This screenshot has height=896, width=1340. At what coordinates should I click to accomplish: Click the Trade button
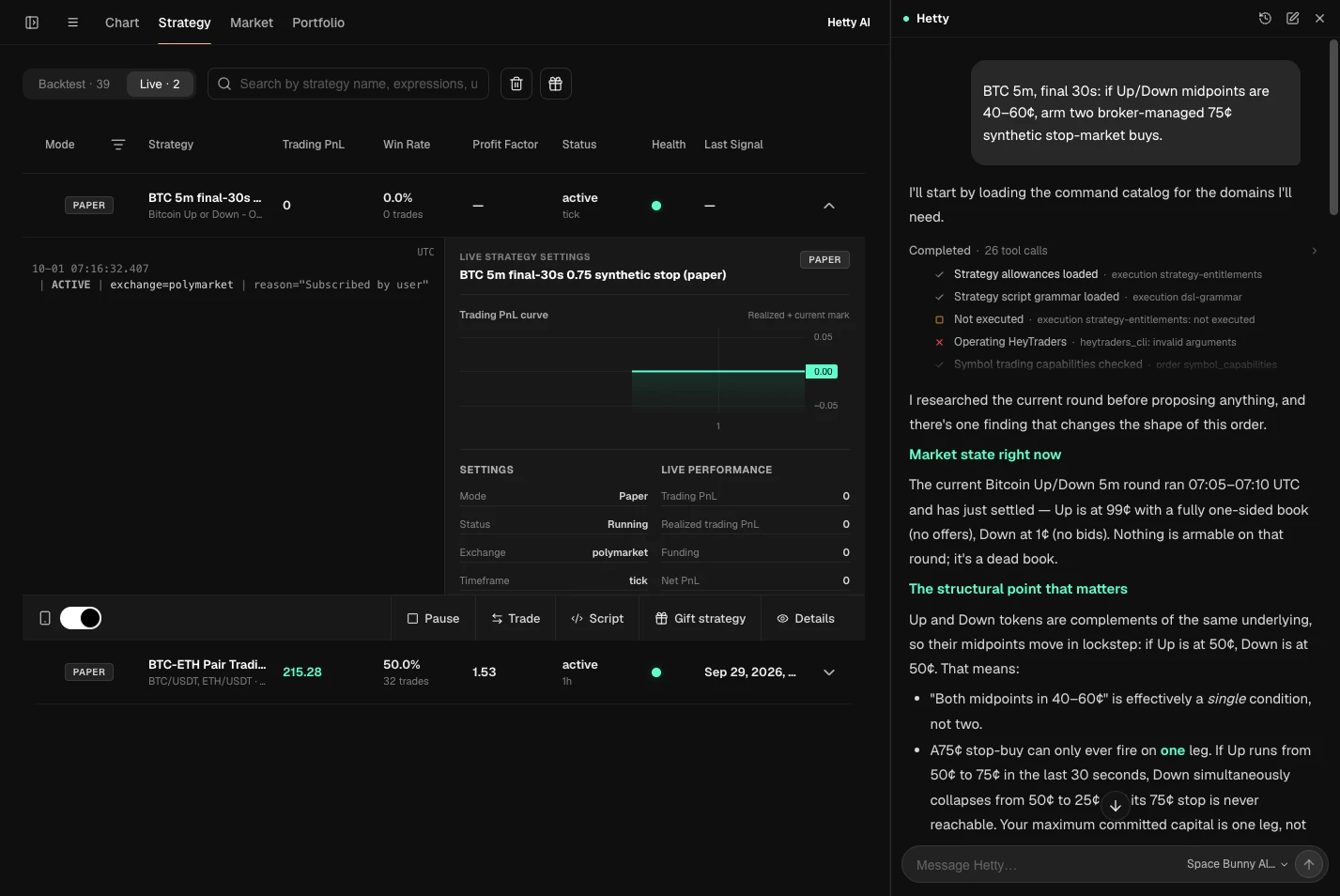pos(516,618)
